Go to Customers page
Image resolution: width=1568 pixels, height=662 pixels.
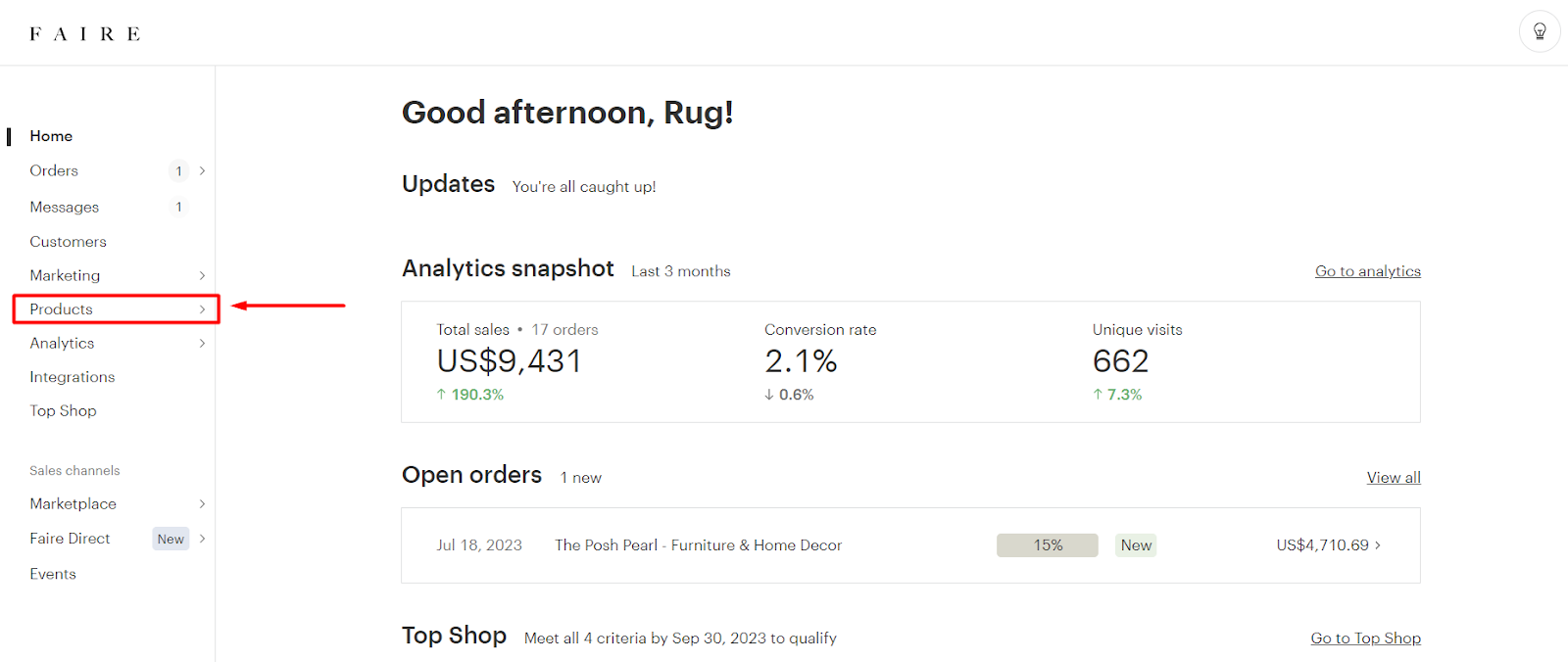(68, 241)
